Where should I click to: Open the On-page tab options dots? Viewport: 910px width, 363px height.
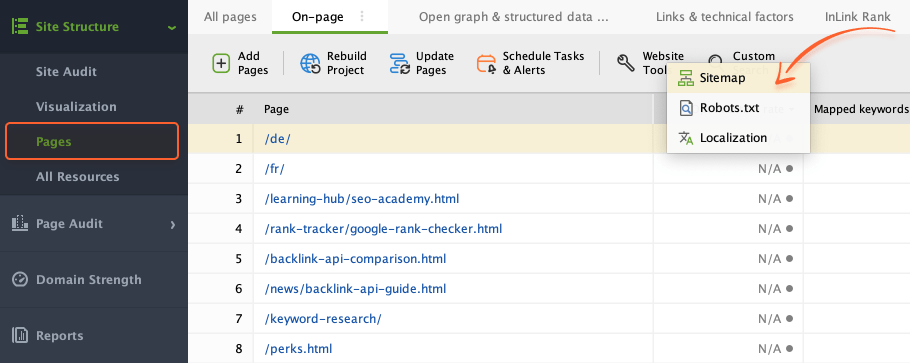(362, 16)
